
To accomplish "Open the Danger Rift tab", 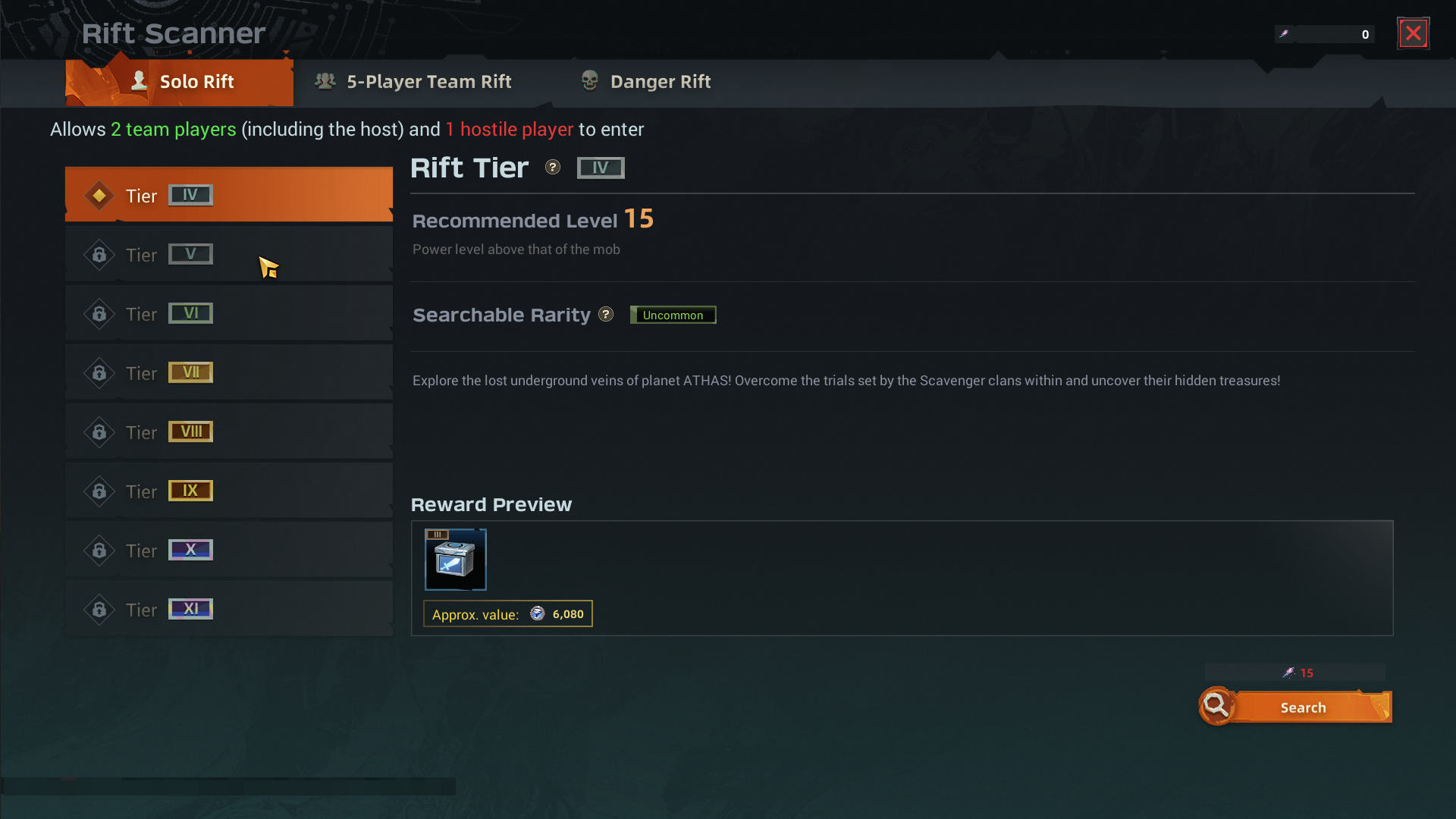I will tap(646, 82).
